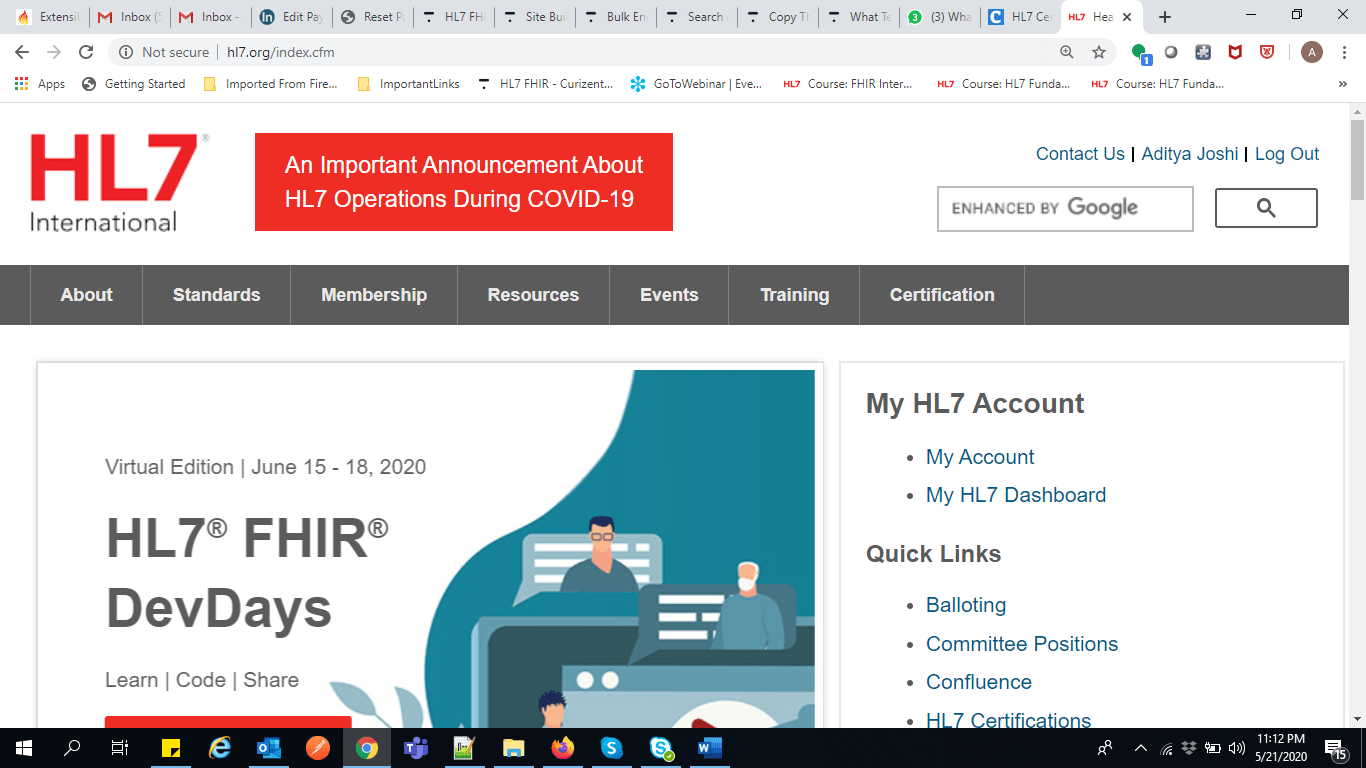Show hidden system tray icons
The image size is (1366, 768).
point(1141,748)
